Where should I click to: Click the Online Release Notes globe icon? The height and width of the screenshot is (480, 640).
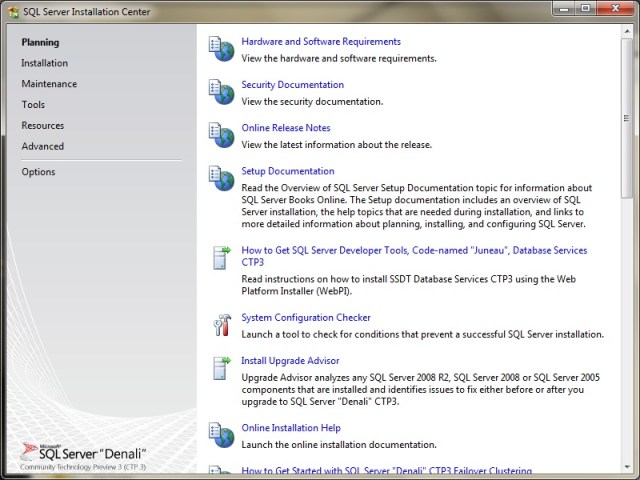point(221,134)
